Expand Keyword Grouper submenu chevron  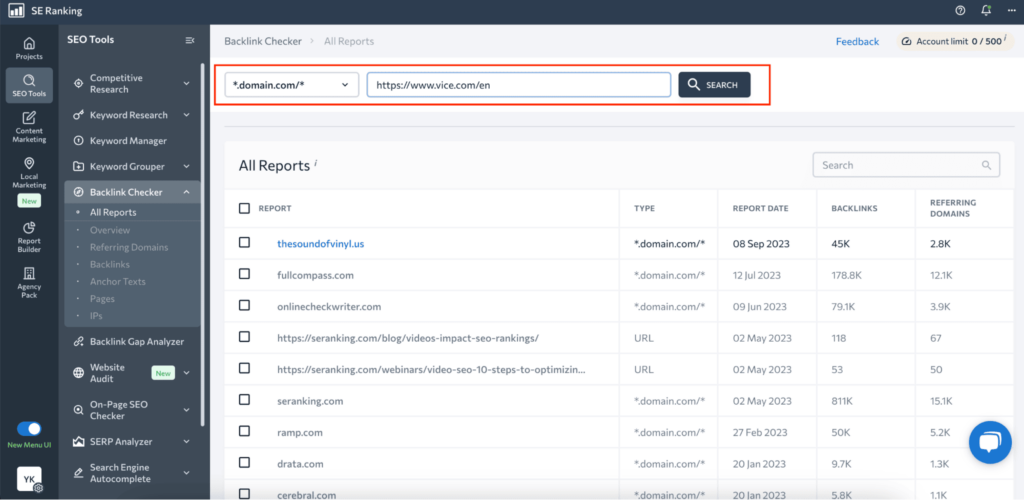coord(186,166)
